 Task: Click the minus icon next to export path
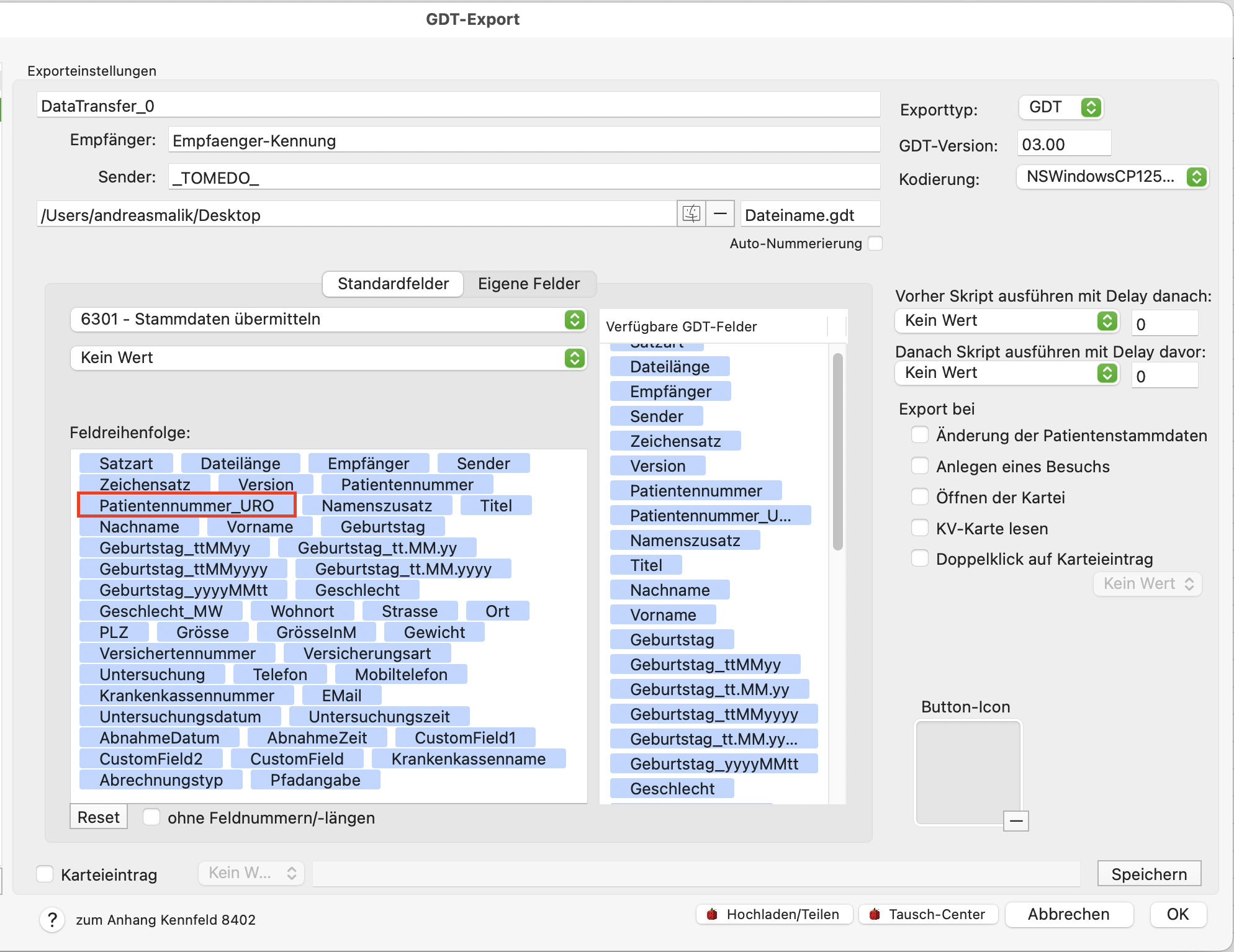720,214
